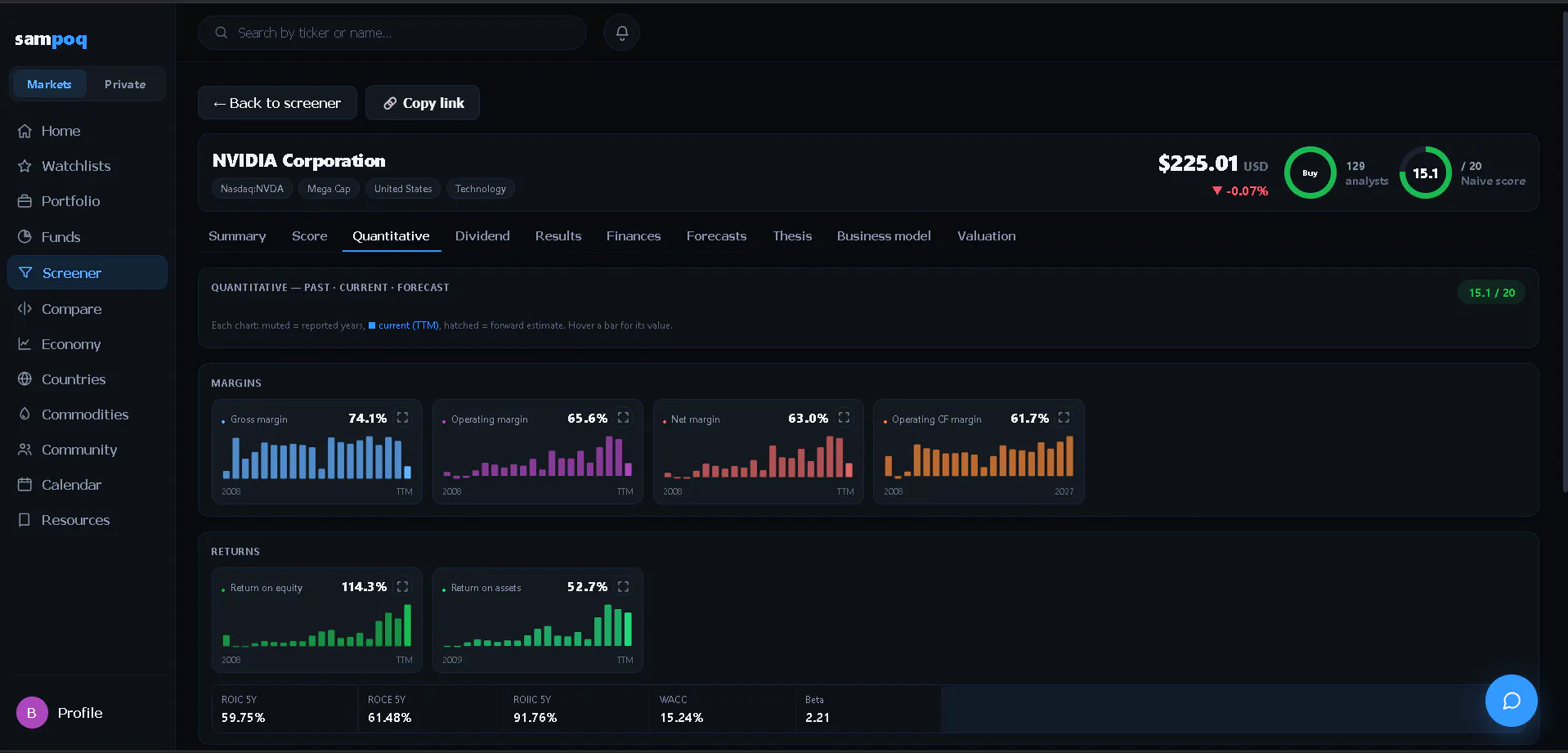Expand the Return on equity chart
The width and height of the screenshot is (1568, 753).
[402, 586]
